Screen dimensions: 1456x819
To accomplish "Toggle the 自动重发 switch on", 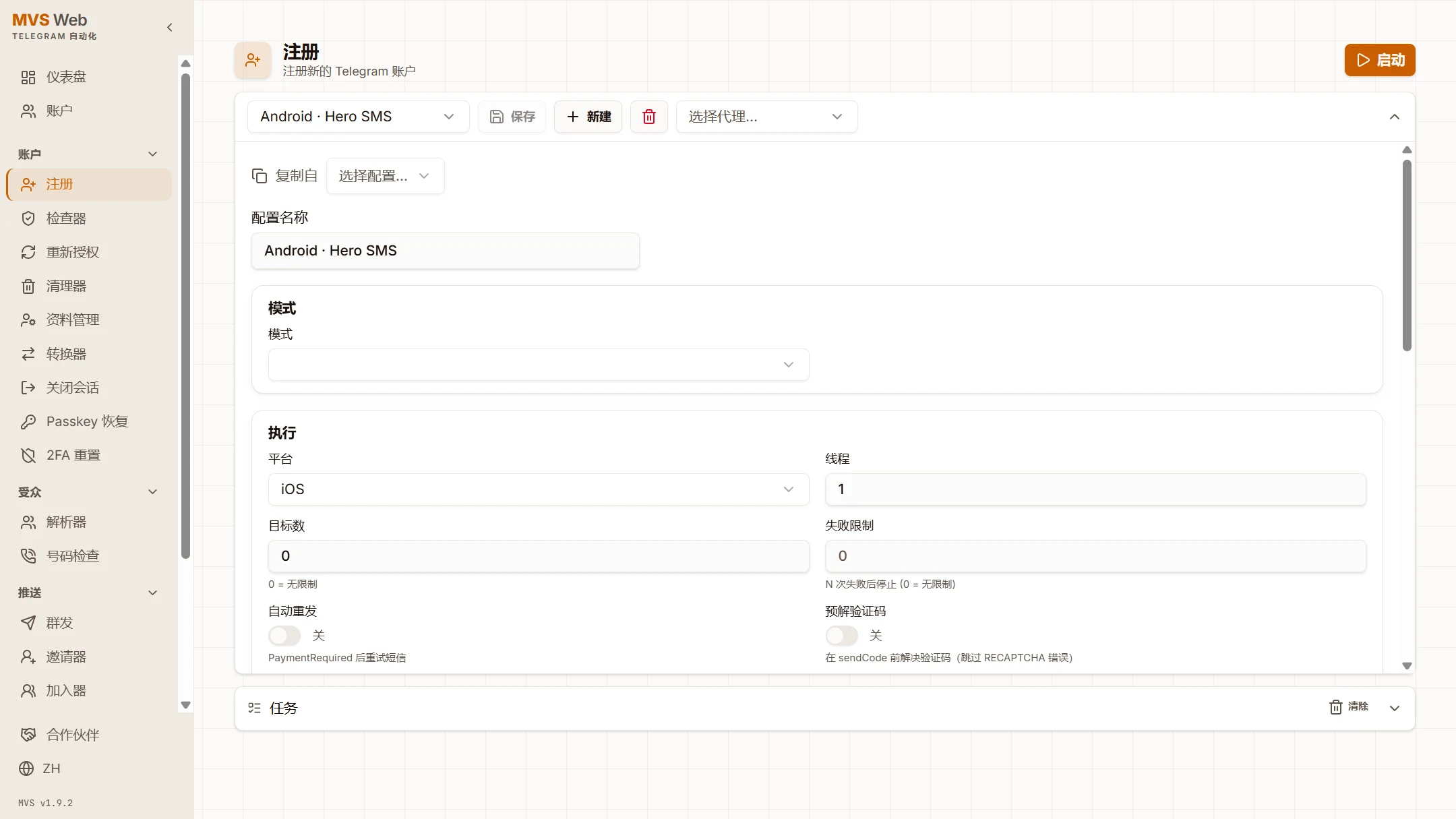I will click(x=284, y=636).
